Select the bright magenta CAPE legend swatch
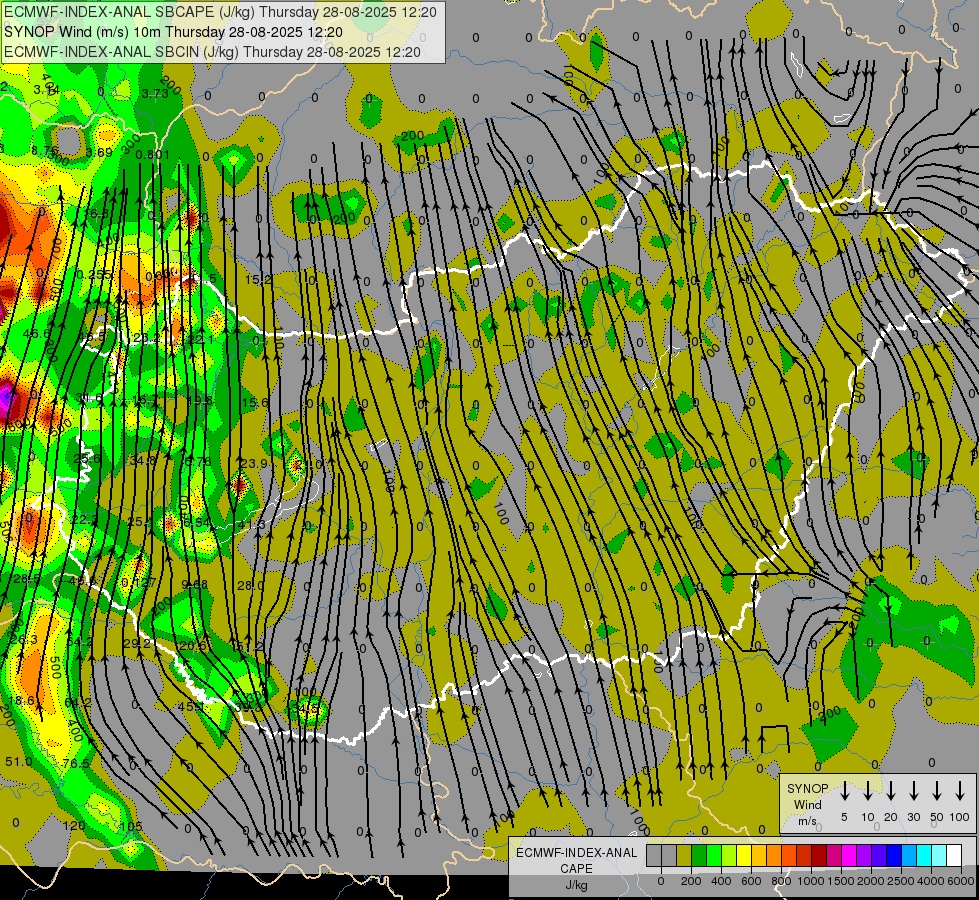 click(x=849, y=855)
